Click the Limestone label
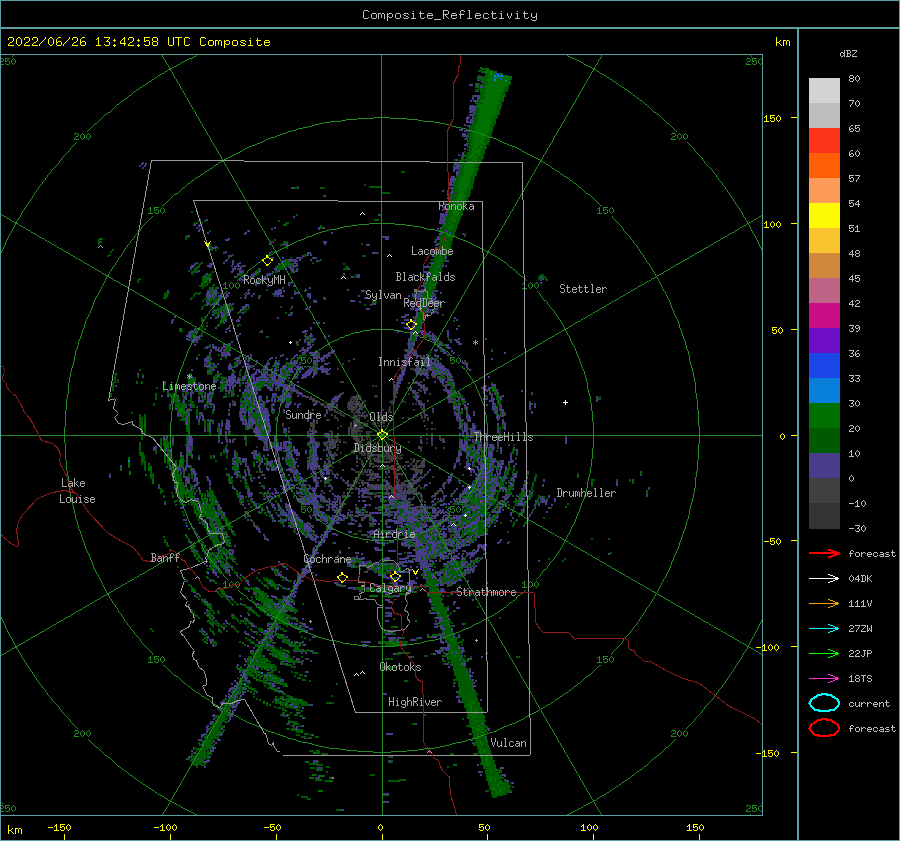This screenshot has width=900, height=841. coord(189,386)
